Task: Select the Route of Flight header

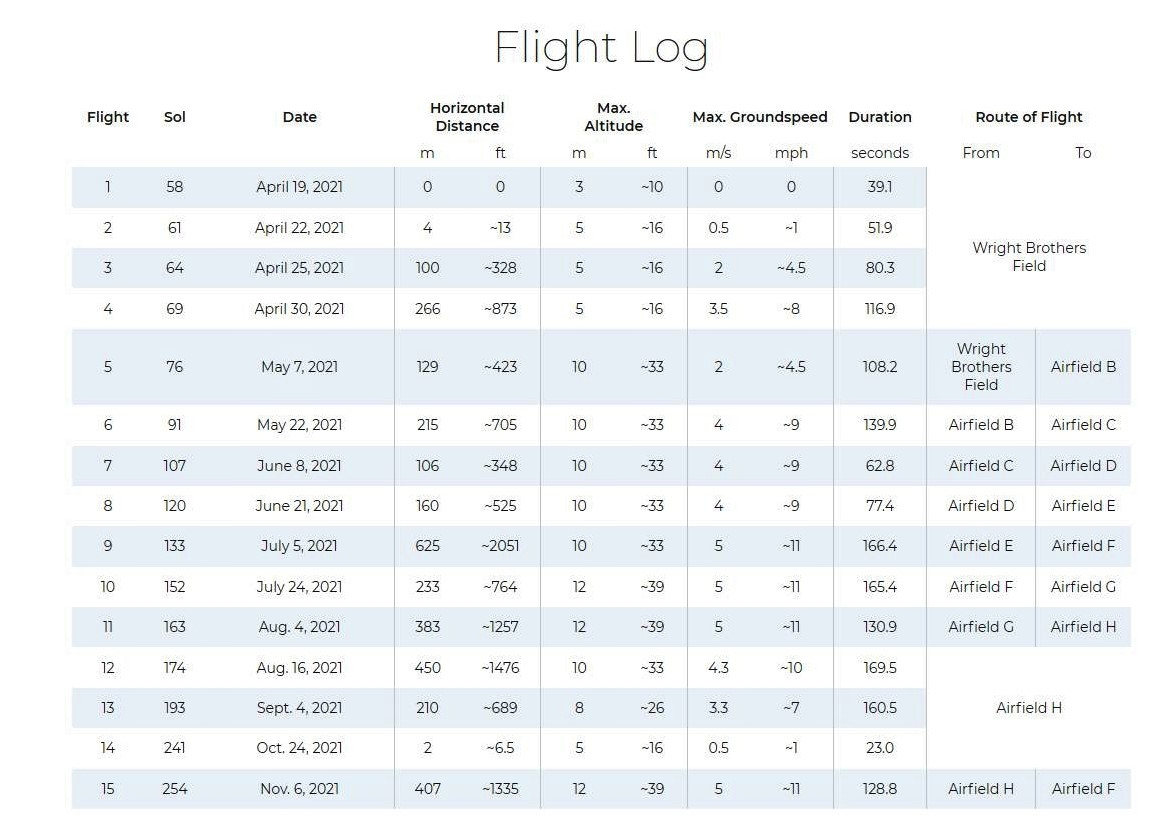Action: pos(1029,117)
